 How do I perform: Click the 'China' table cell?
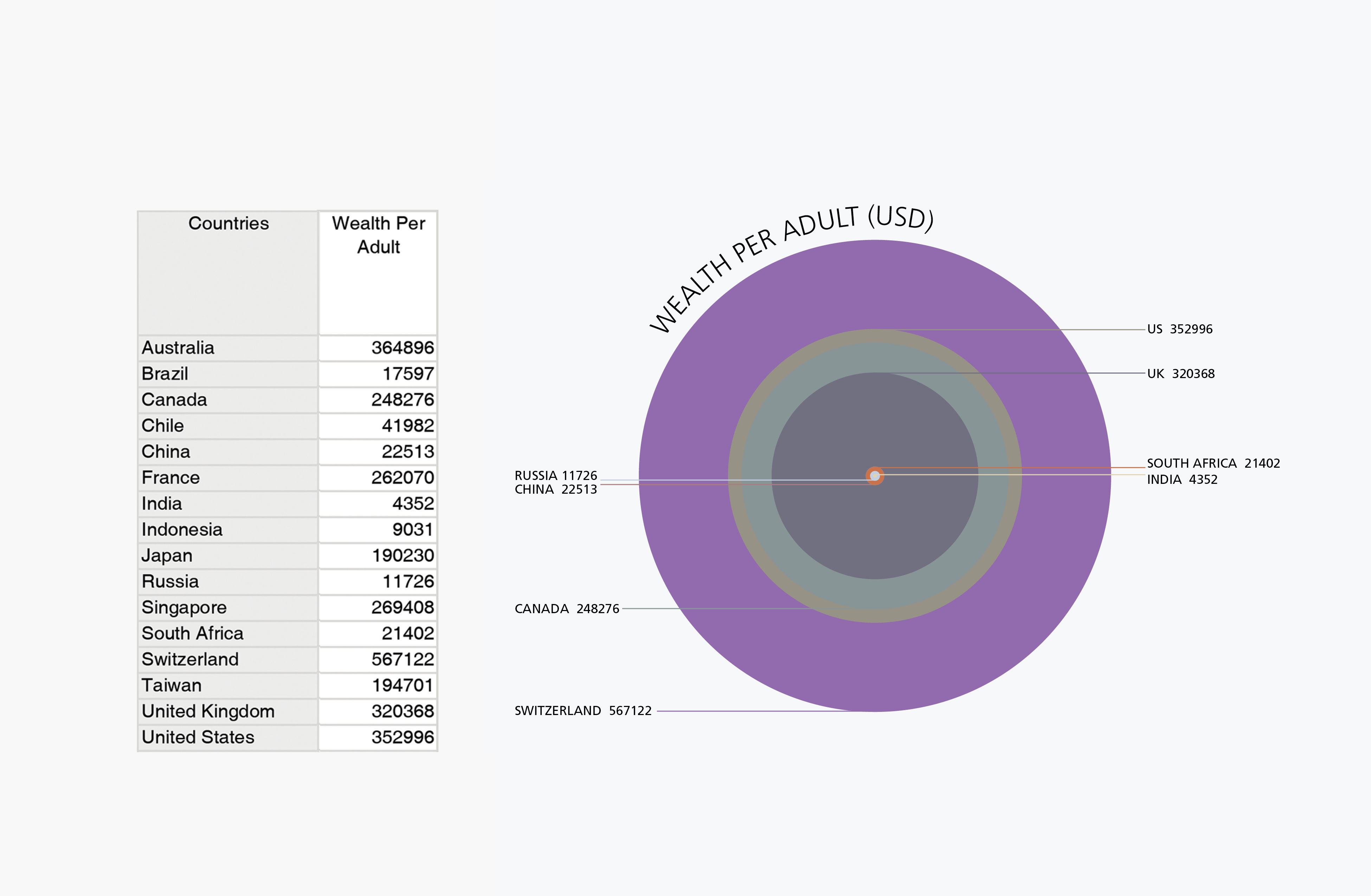(x=228, y=452)
